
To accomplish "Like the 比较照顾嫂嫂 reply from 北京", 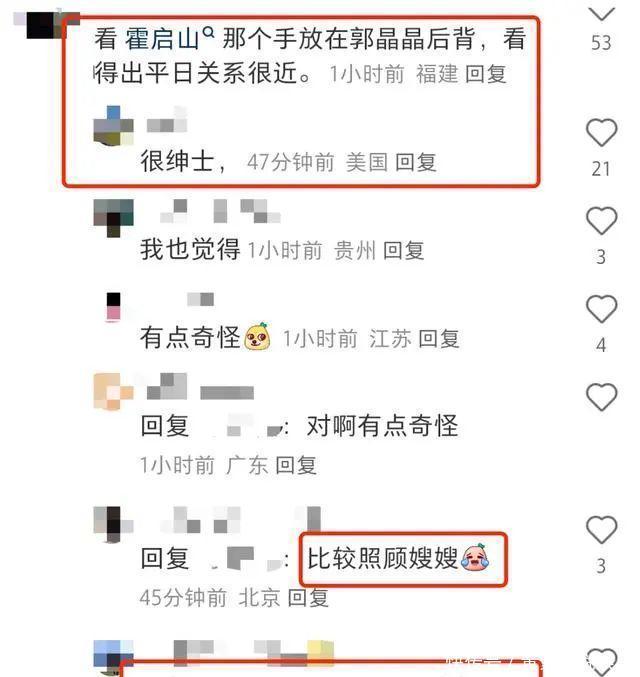I will click(x=601, y=529).
